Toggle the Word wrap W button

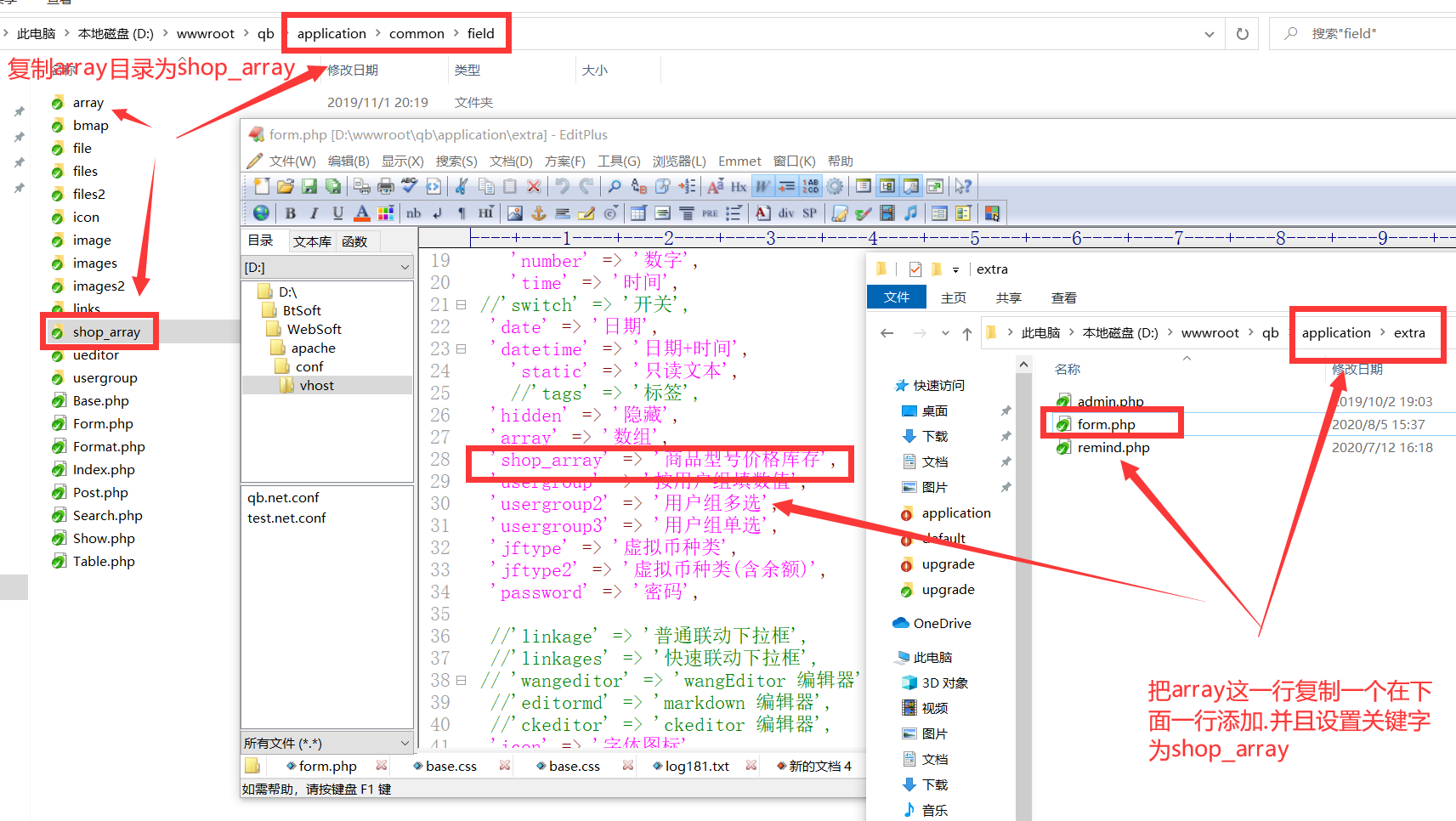(763, 186)
